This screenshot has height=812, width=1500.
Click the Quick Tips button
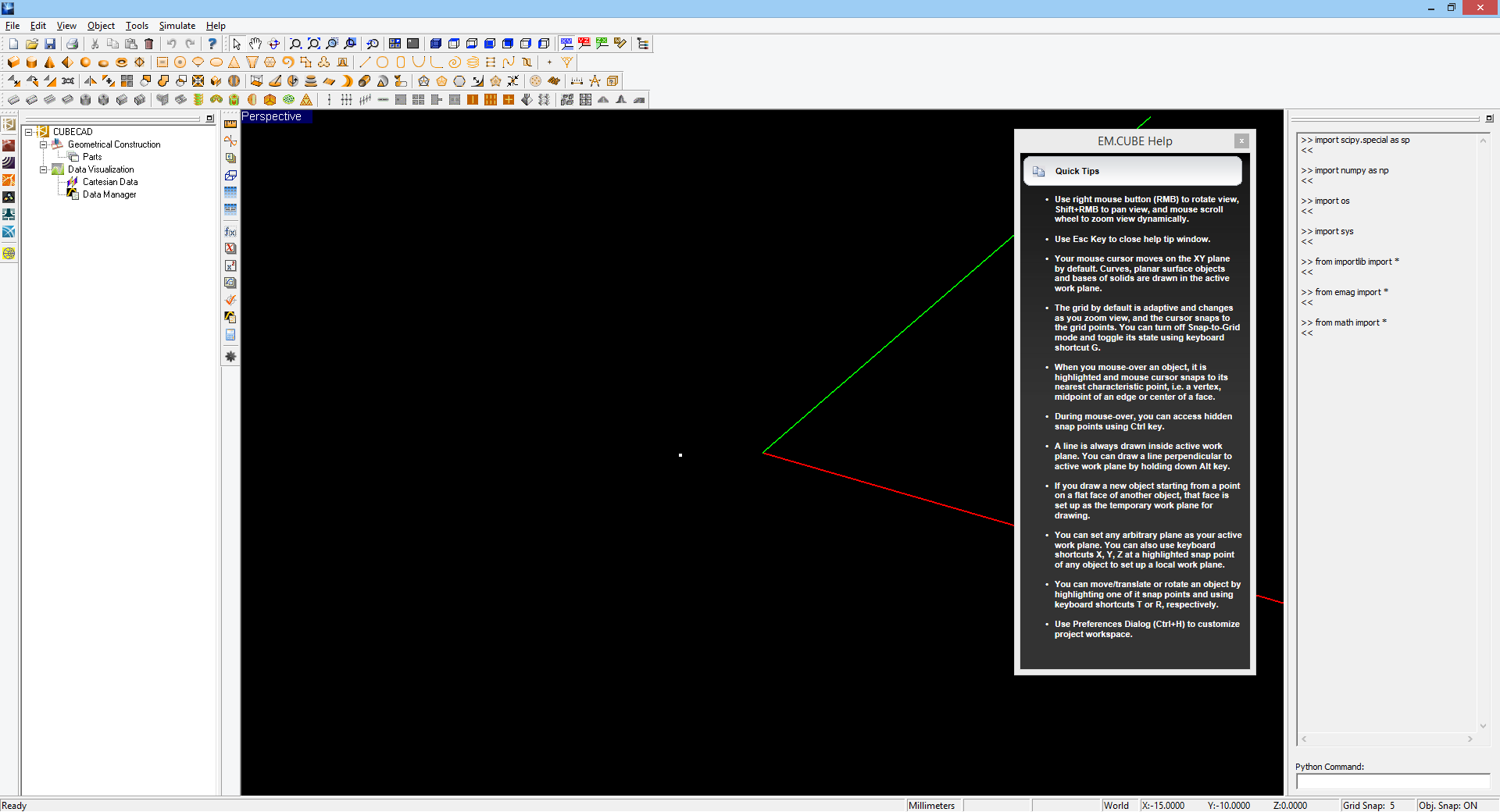1132,171
